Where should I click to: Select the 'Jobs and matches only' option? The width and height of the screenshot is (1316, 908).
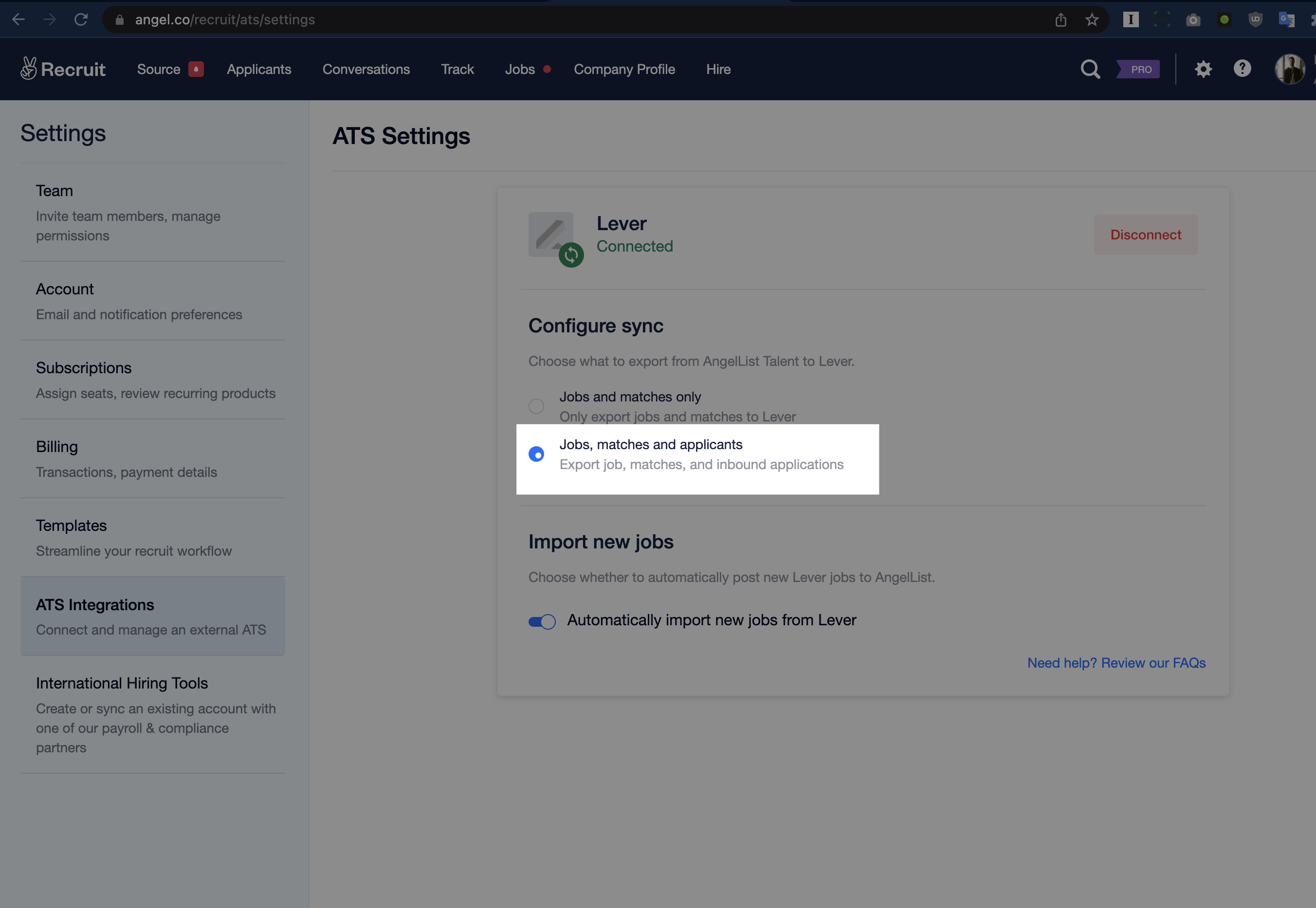[535, 406]
